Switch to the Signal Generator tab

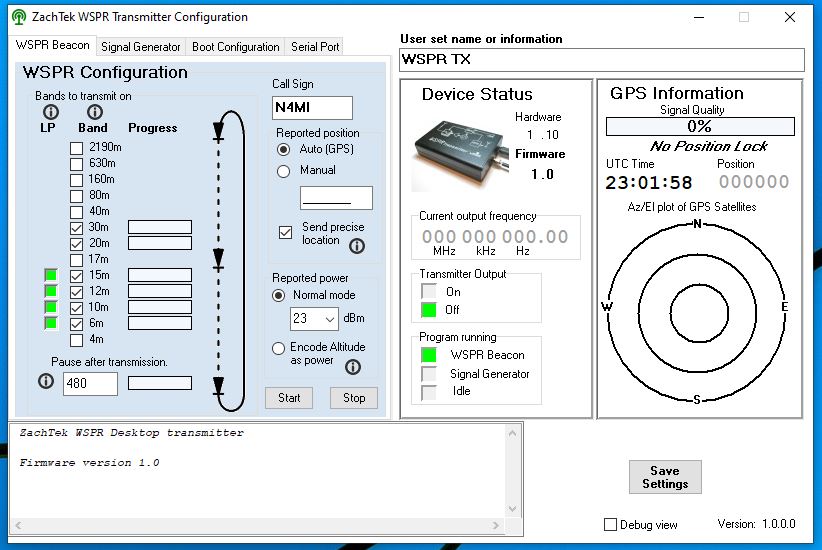click(x=140, y=47)
